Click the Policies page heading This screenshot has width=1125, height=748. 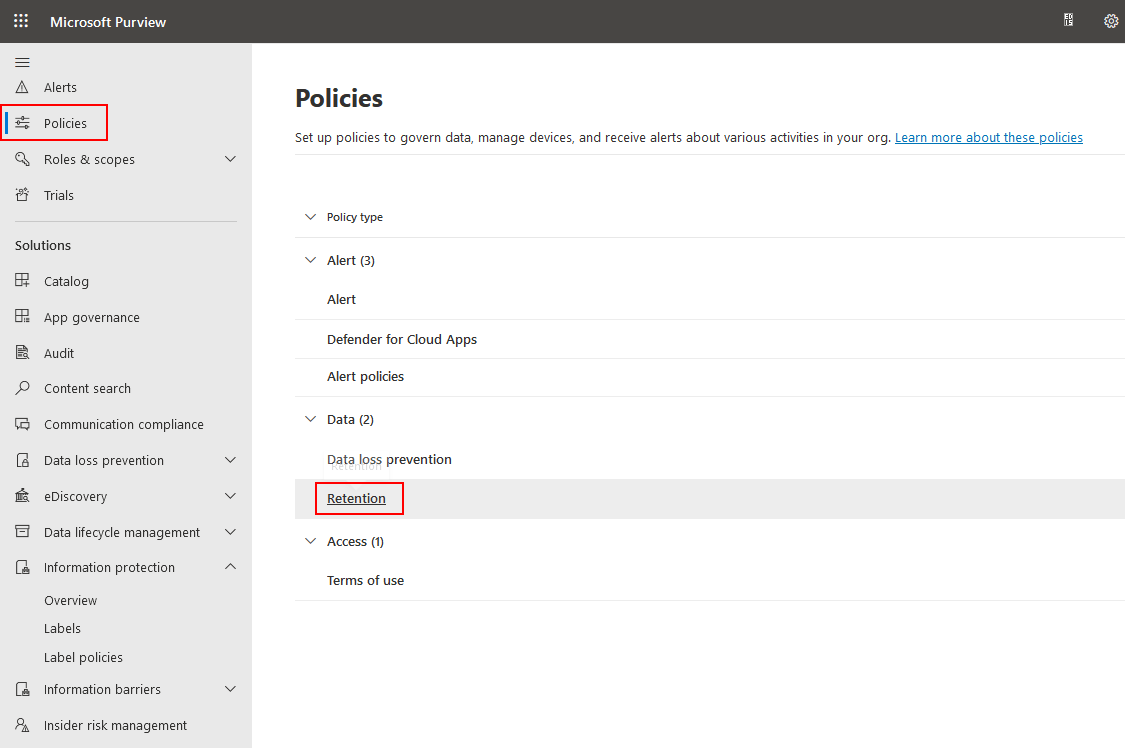tap(339, 98)
